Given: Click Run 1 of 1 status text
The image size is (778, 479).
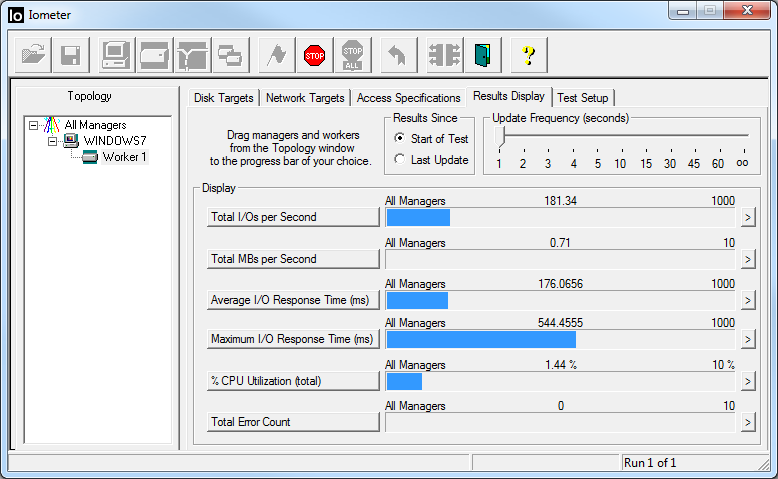Looking at the screenshot, I should tap(650, 463).
